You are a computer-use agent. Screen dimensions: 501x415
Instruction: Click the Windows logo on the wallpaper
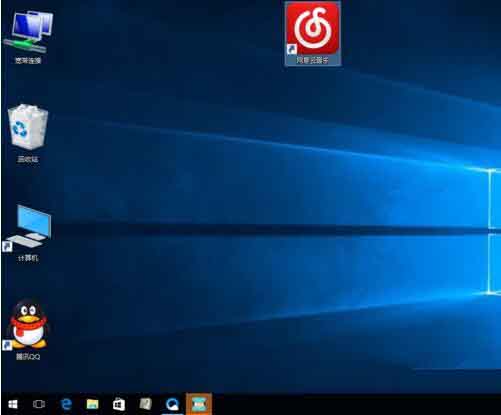(494, 232)
